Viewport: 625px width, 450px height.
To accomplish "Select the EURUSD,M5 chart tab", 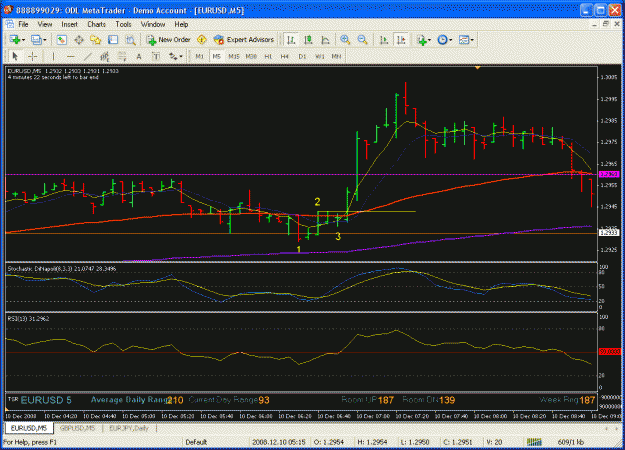I will (x=29, y=428).
